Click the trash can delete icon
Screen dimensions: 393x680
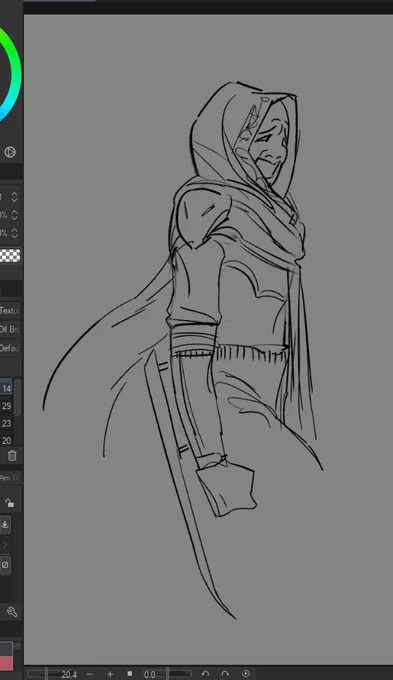[12, 456]
